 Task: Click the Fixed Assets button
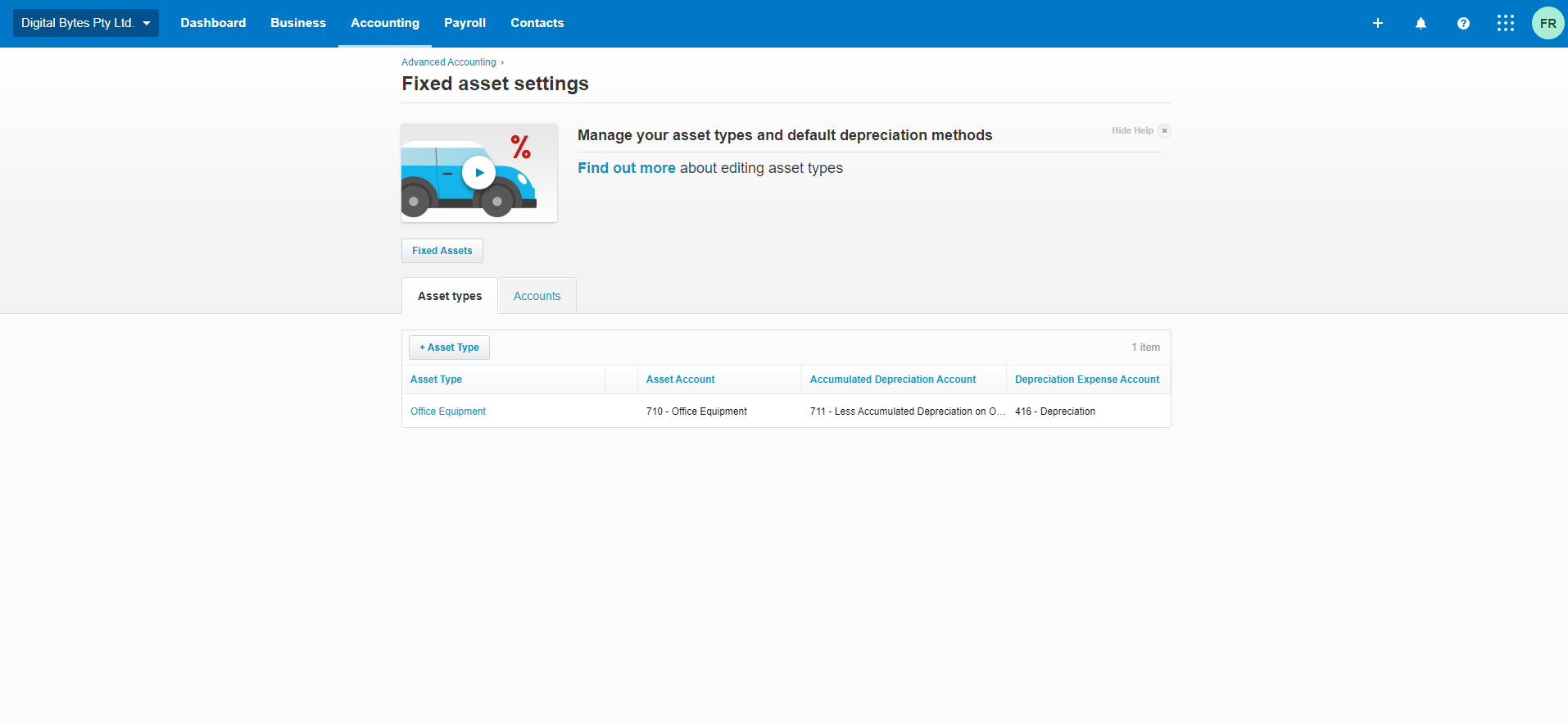tap(442, 251)
